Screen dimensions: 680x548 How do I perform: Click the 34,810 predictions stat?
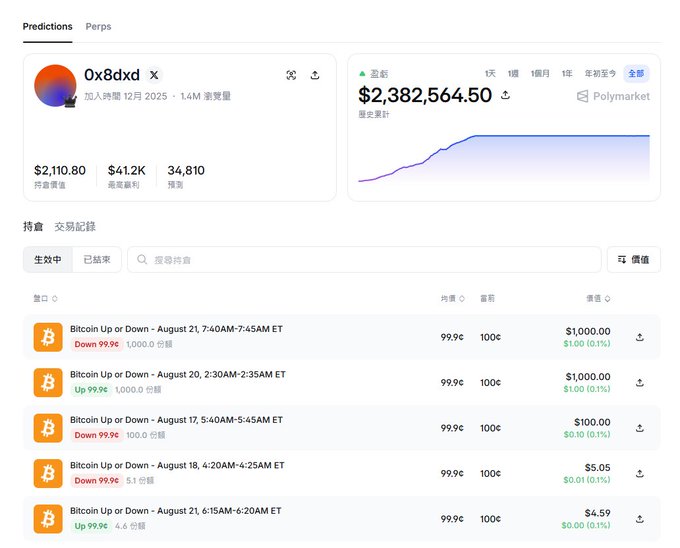[186, 171]
